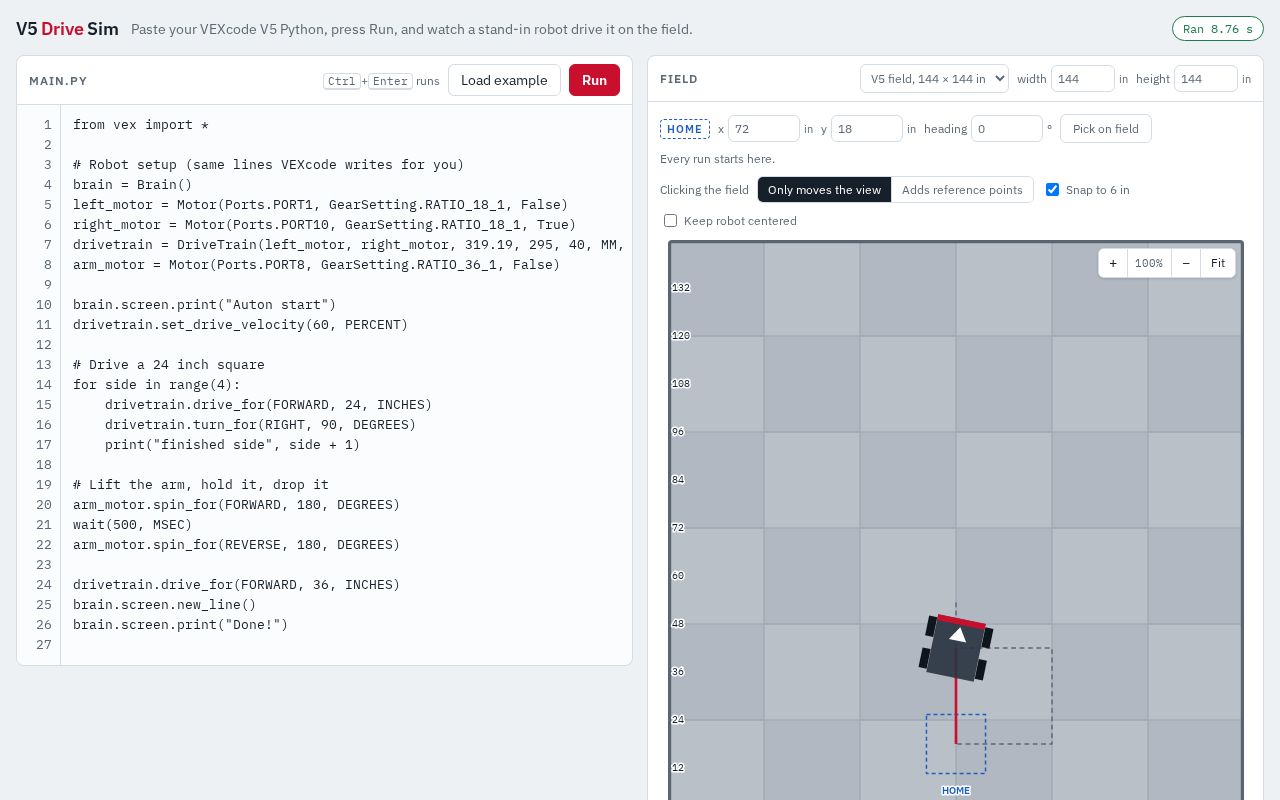This screenshot has height=800, width=1280.
Task: Run the Python program
Action: [594, 80]
